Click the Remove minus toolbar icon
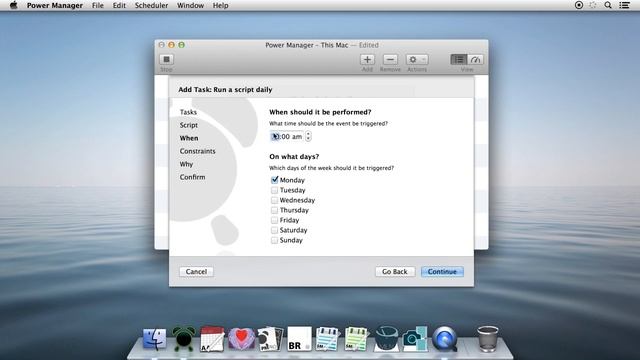 click(x=390, y=60)
